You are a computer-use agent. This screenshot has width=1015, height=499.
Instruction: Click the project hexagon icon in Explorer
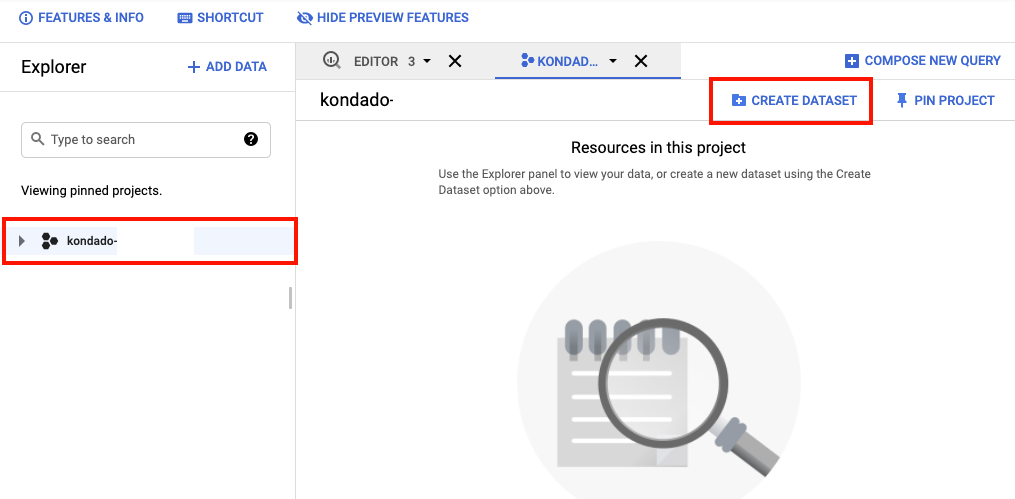(x=49, y=241)
